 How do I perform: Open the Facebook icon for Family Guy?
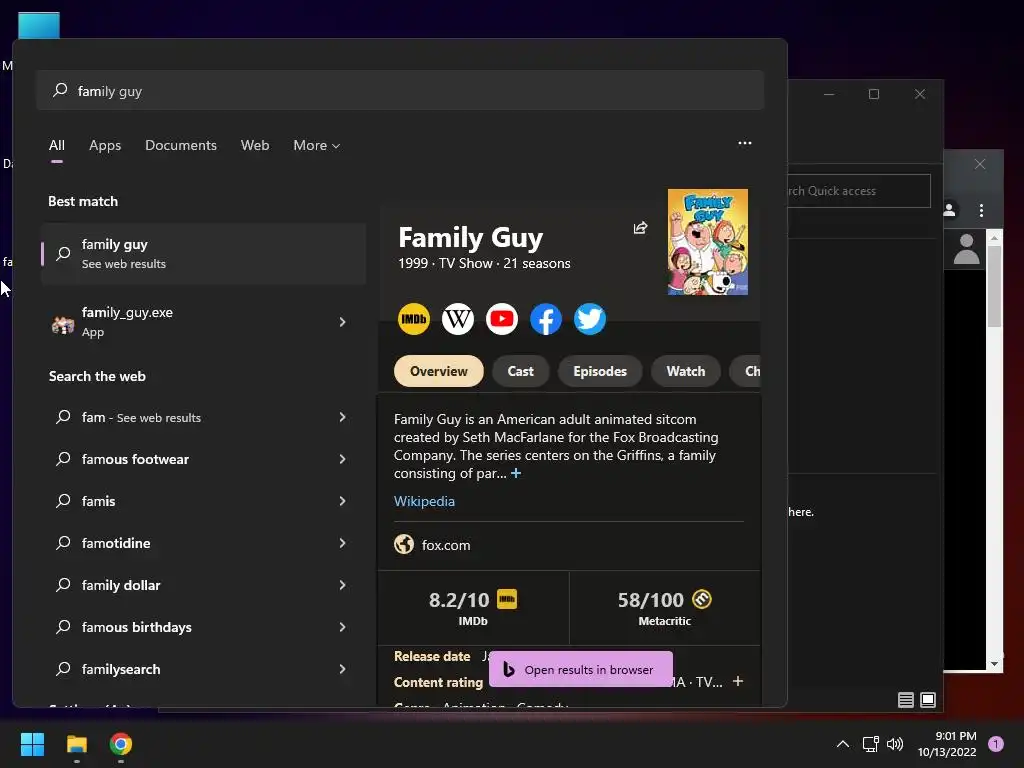pos(546,319)
